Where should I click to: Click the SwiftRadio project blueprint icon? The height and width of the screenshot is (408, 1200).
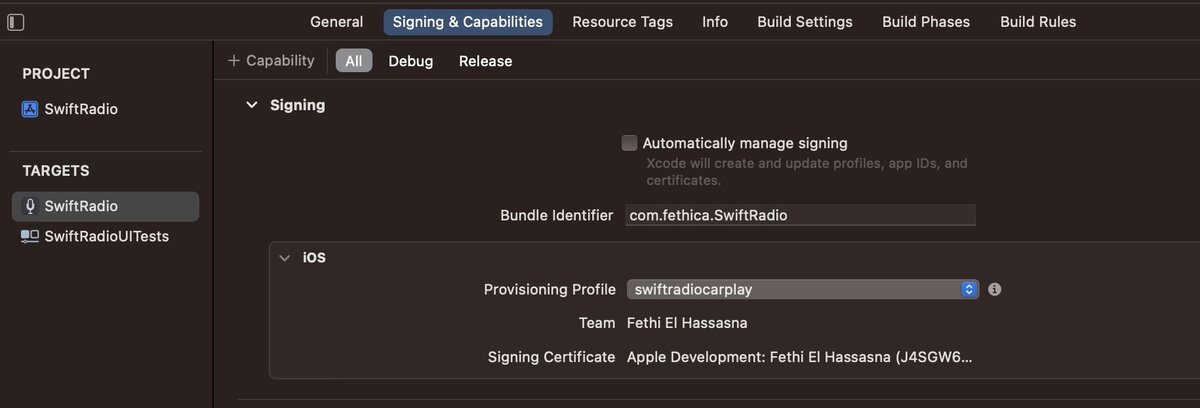[x=30, y=109]
